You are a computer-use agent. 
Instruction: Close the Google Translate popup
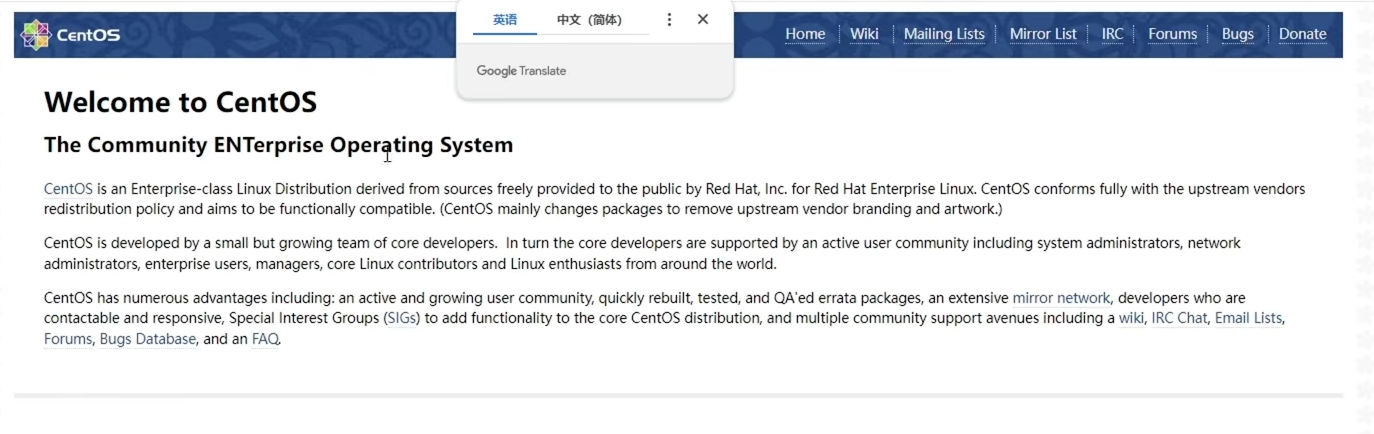click(703, 19)
